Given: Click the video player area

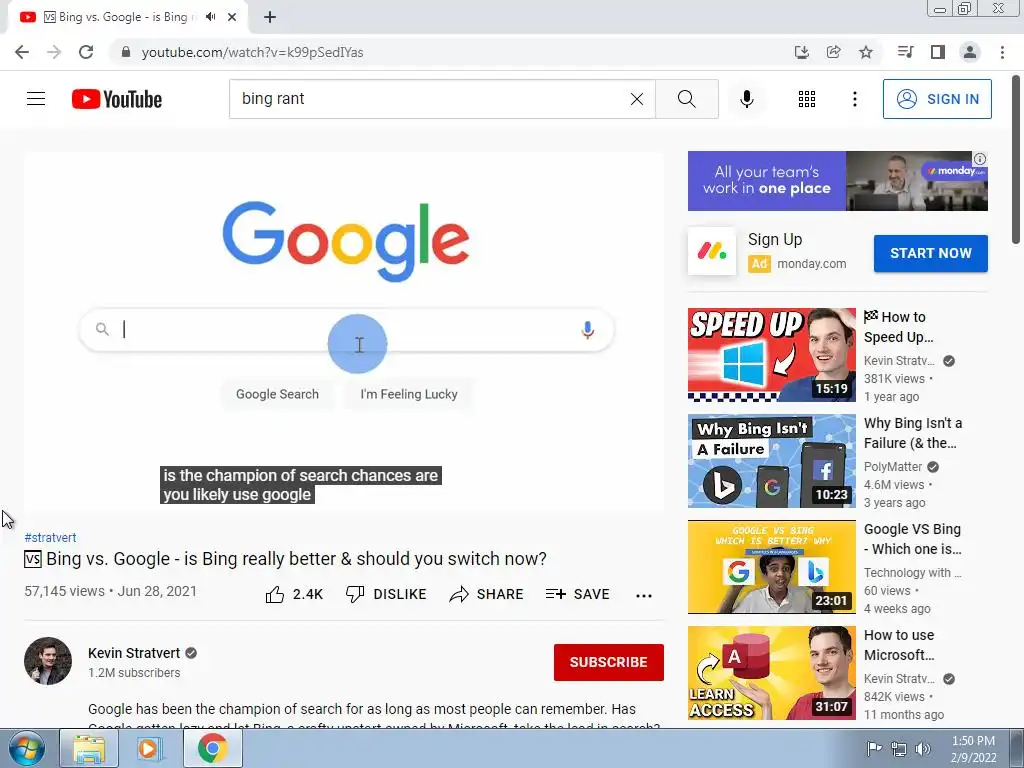Looking at the screenshot, I should pyautogui.click(x=344, y=332).
